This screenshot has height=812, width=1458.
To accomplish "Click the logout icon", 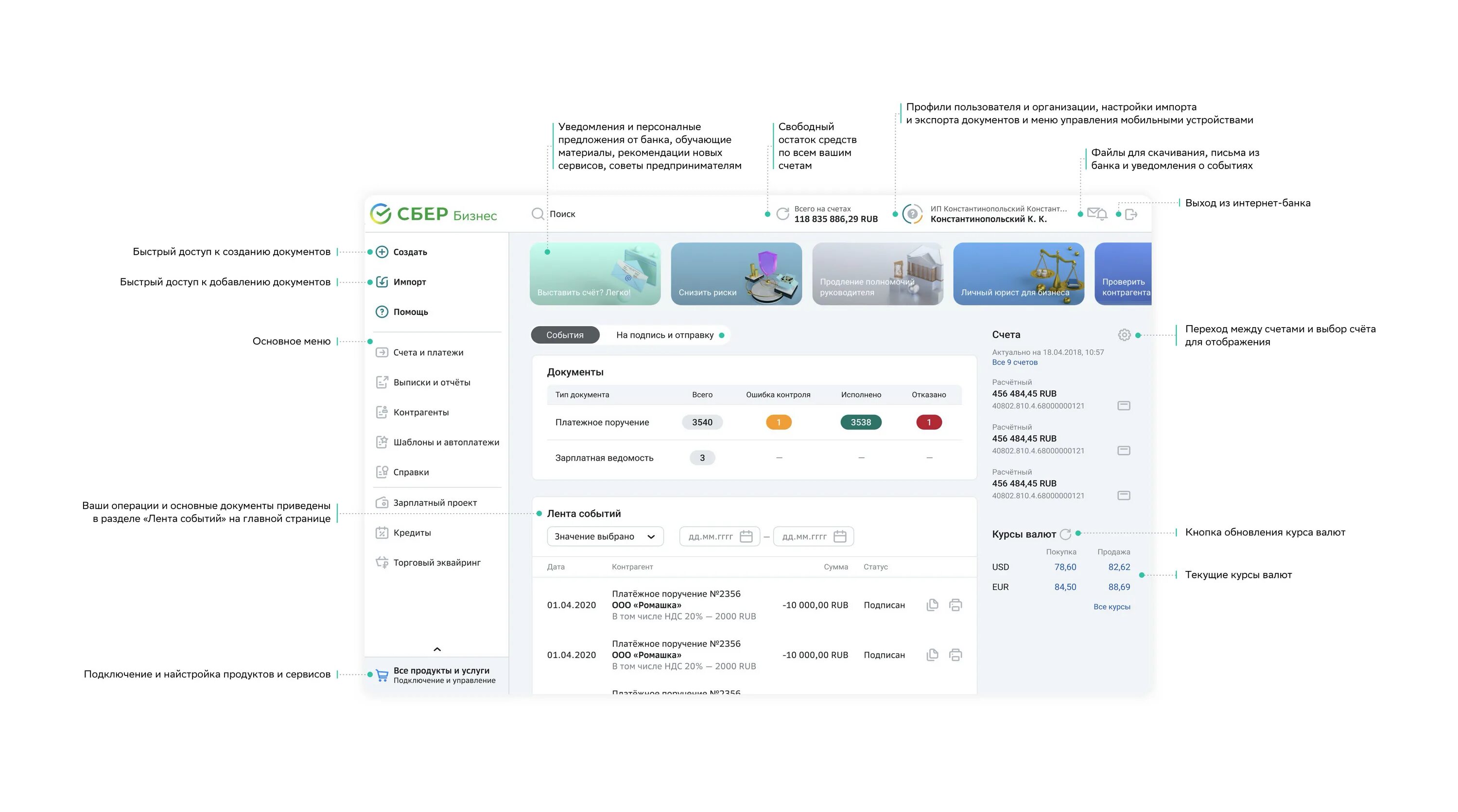I will (x=1131, y=214).
